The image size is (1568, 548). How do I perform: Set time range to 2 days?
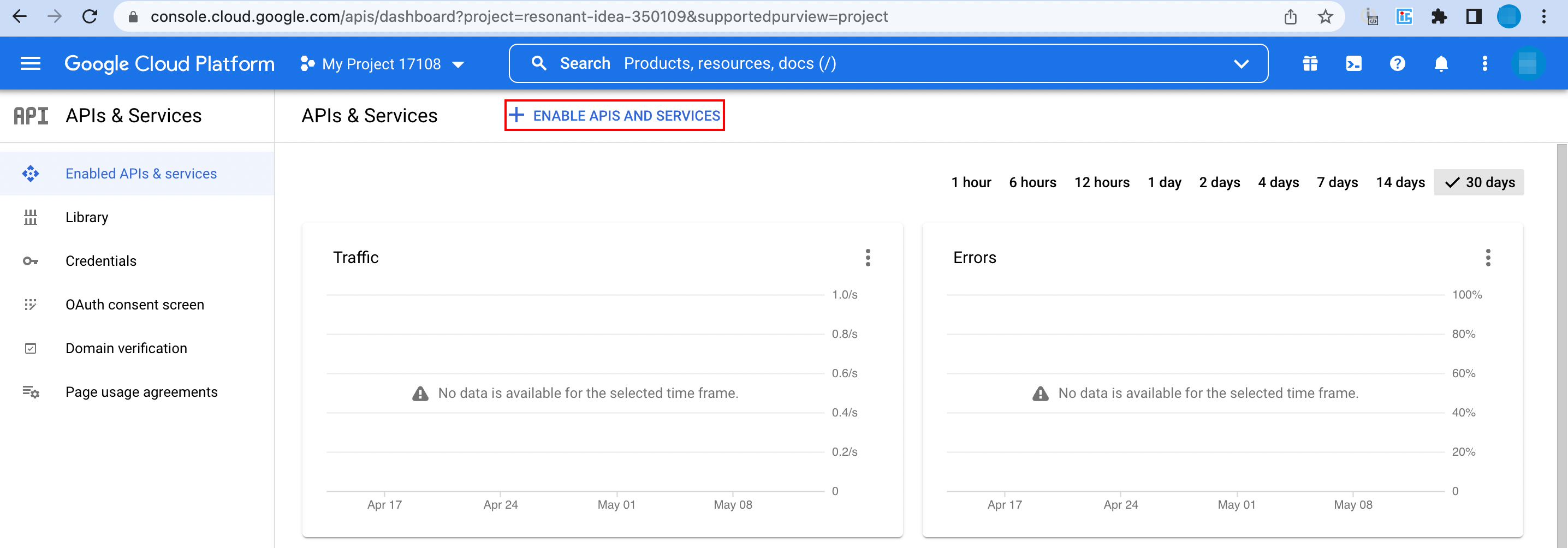tap(1219, 182)
